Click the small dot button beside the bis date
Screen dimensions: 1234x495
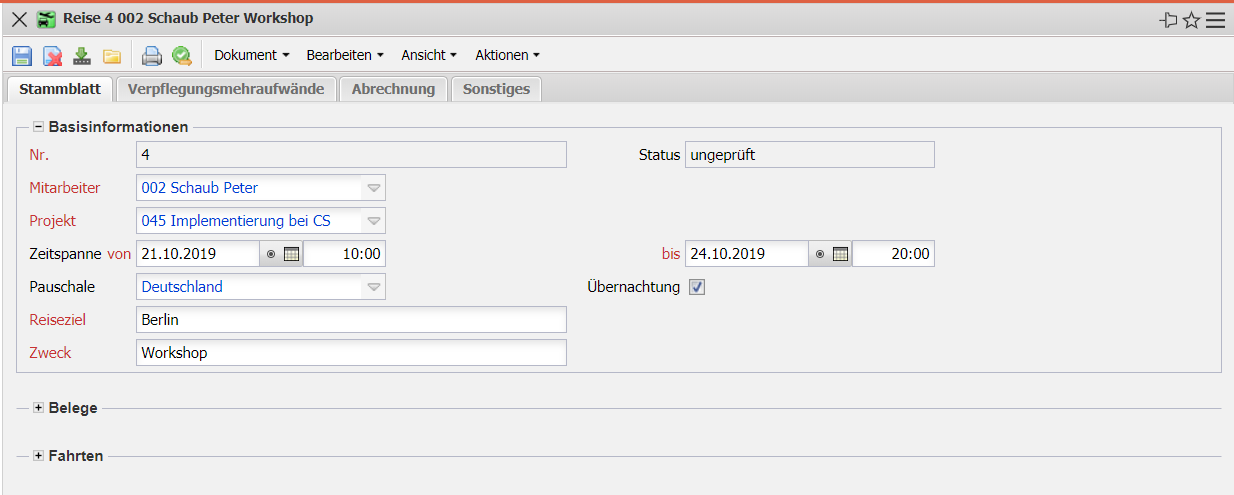click(820, 254)
